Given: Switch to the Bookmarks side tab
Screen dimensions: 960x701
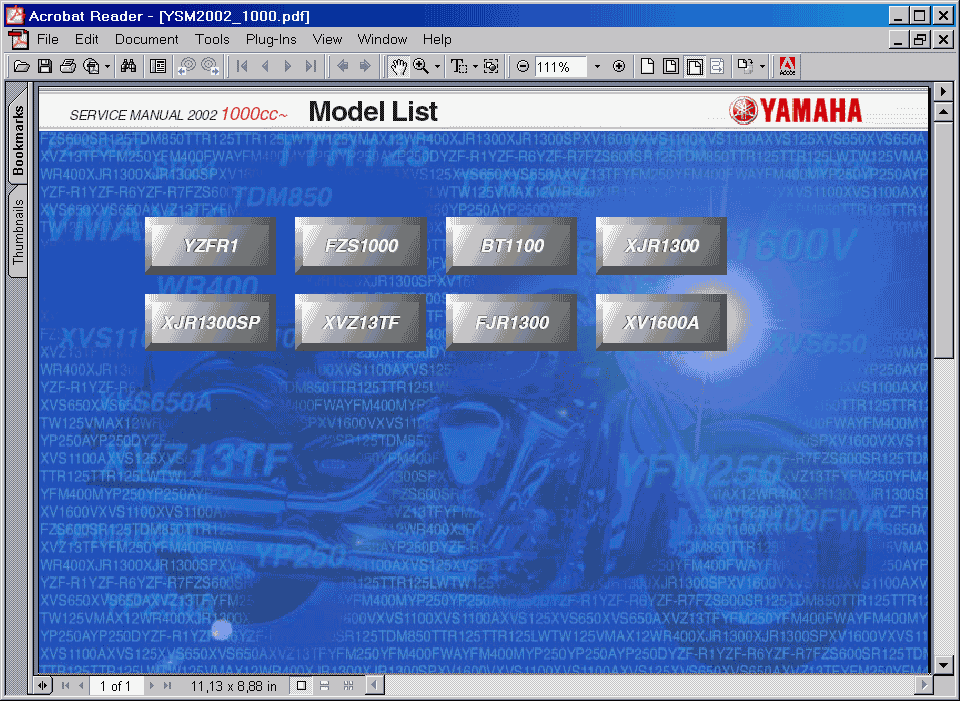Looking at the screenshot, I should [18, 140].
